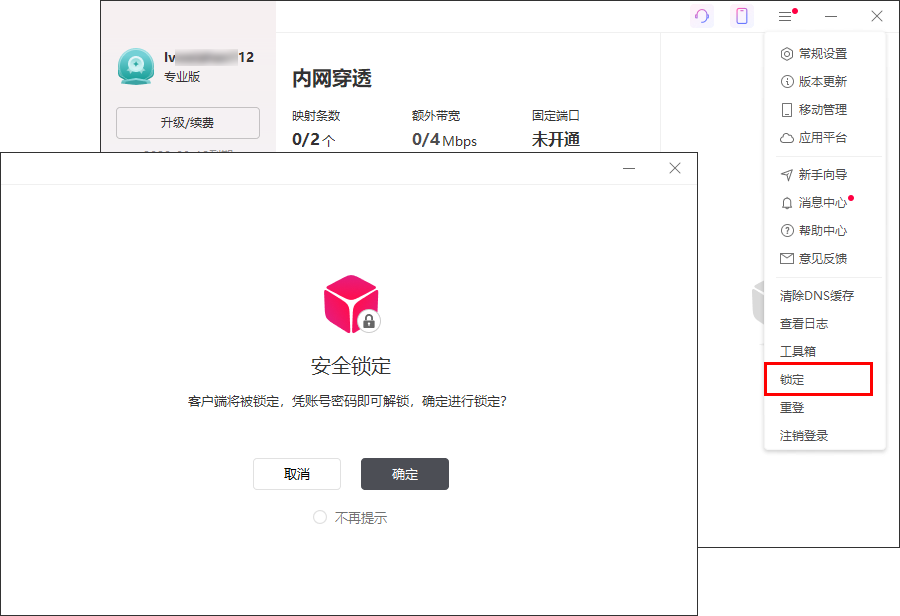Click the 内网穿透 heading
Image resolution: width=900 pixels, height=616 pixels.
[x=332, y=79]
